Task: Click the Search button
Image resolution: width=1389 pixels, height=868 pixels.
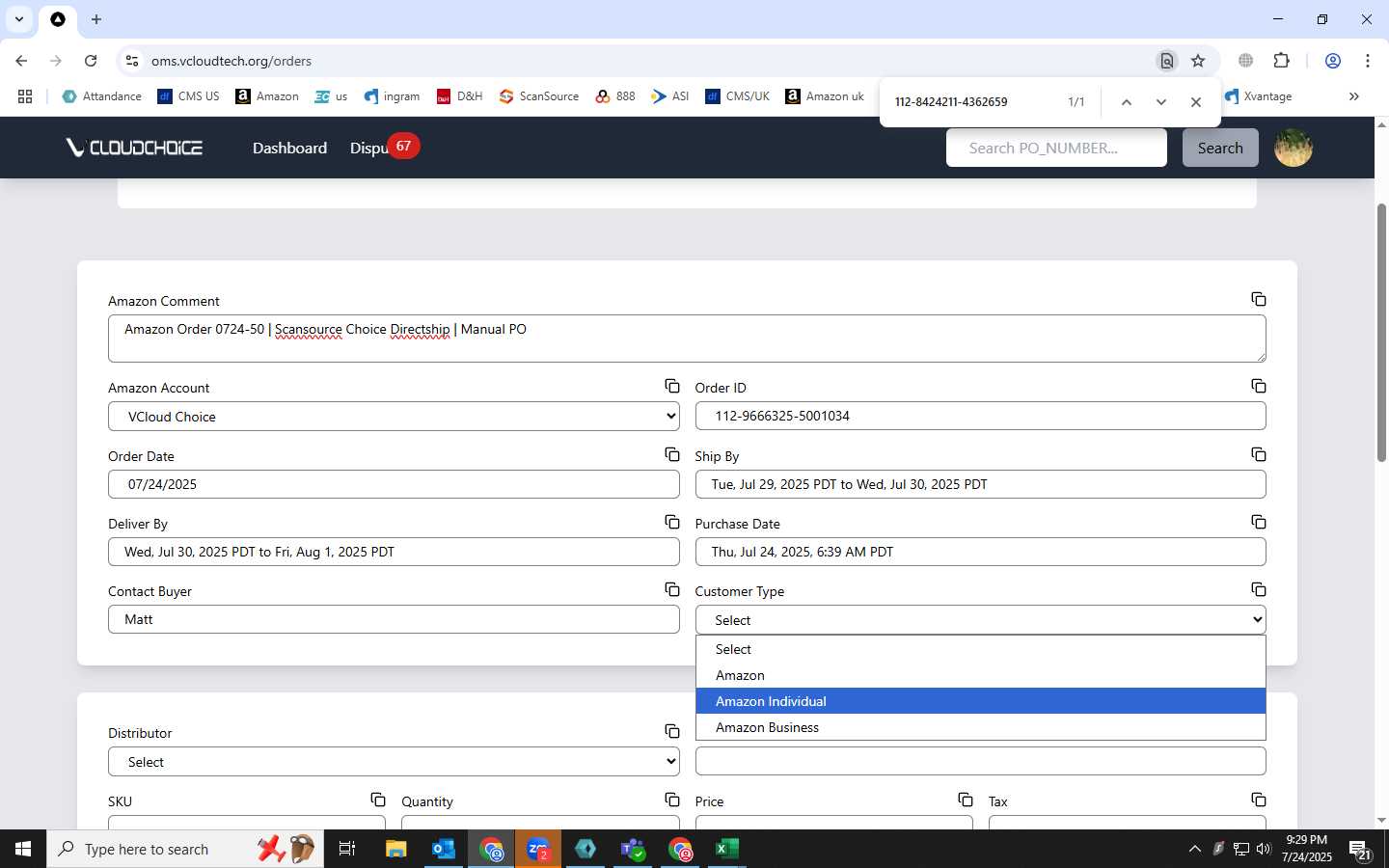Action: (x=1220, y=148)
